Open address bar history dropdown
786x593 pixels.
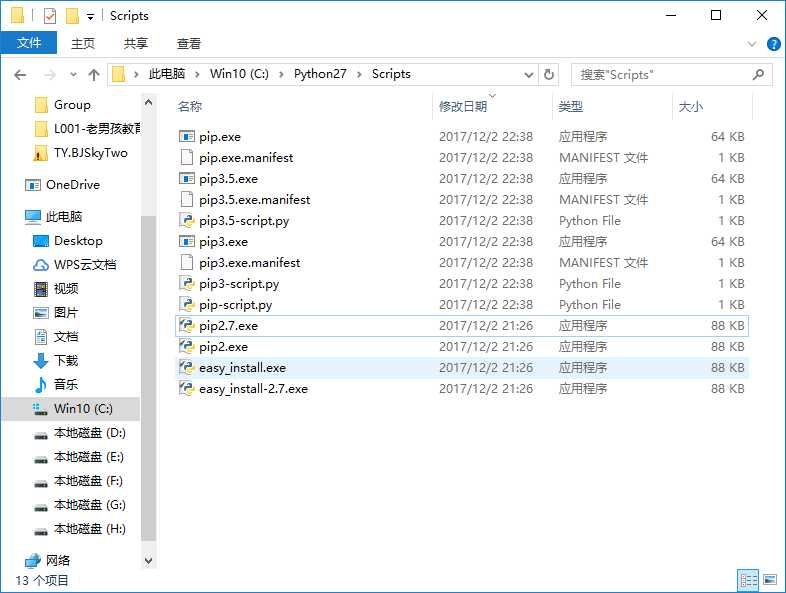coord(529,75)
